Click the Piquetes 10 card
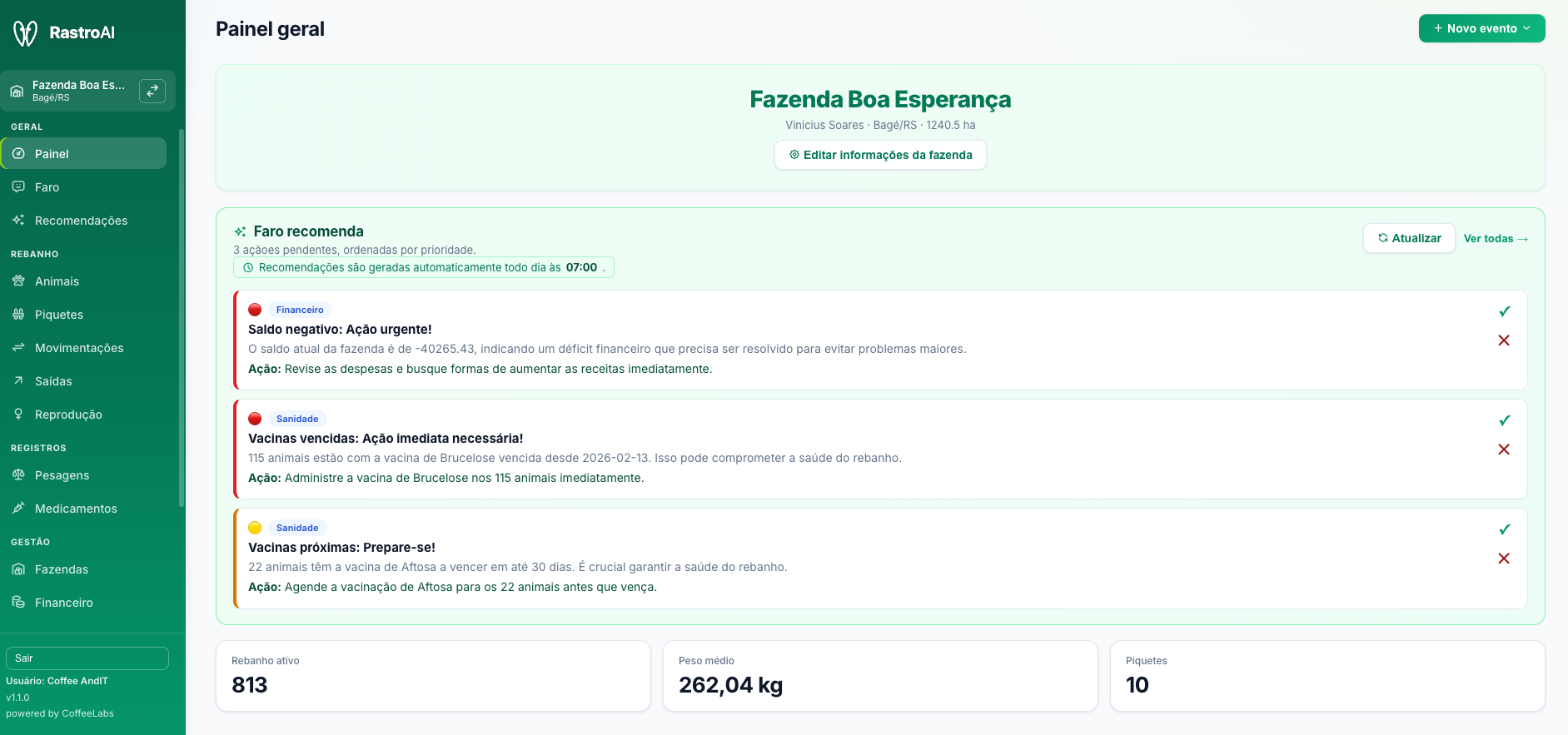This screenshot has width=1568, height=735. point(1327,676)
